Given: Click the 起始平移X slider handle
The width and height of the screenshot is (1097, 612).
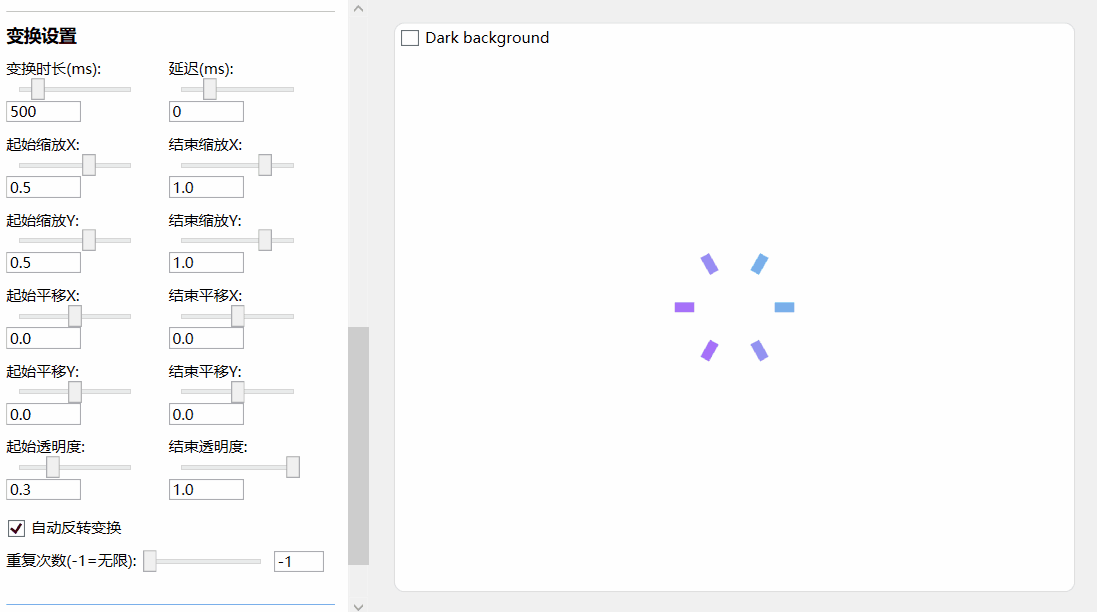Looking at the screenshot, I should [75, 316].
